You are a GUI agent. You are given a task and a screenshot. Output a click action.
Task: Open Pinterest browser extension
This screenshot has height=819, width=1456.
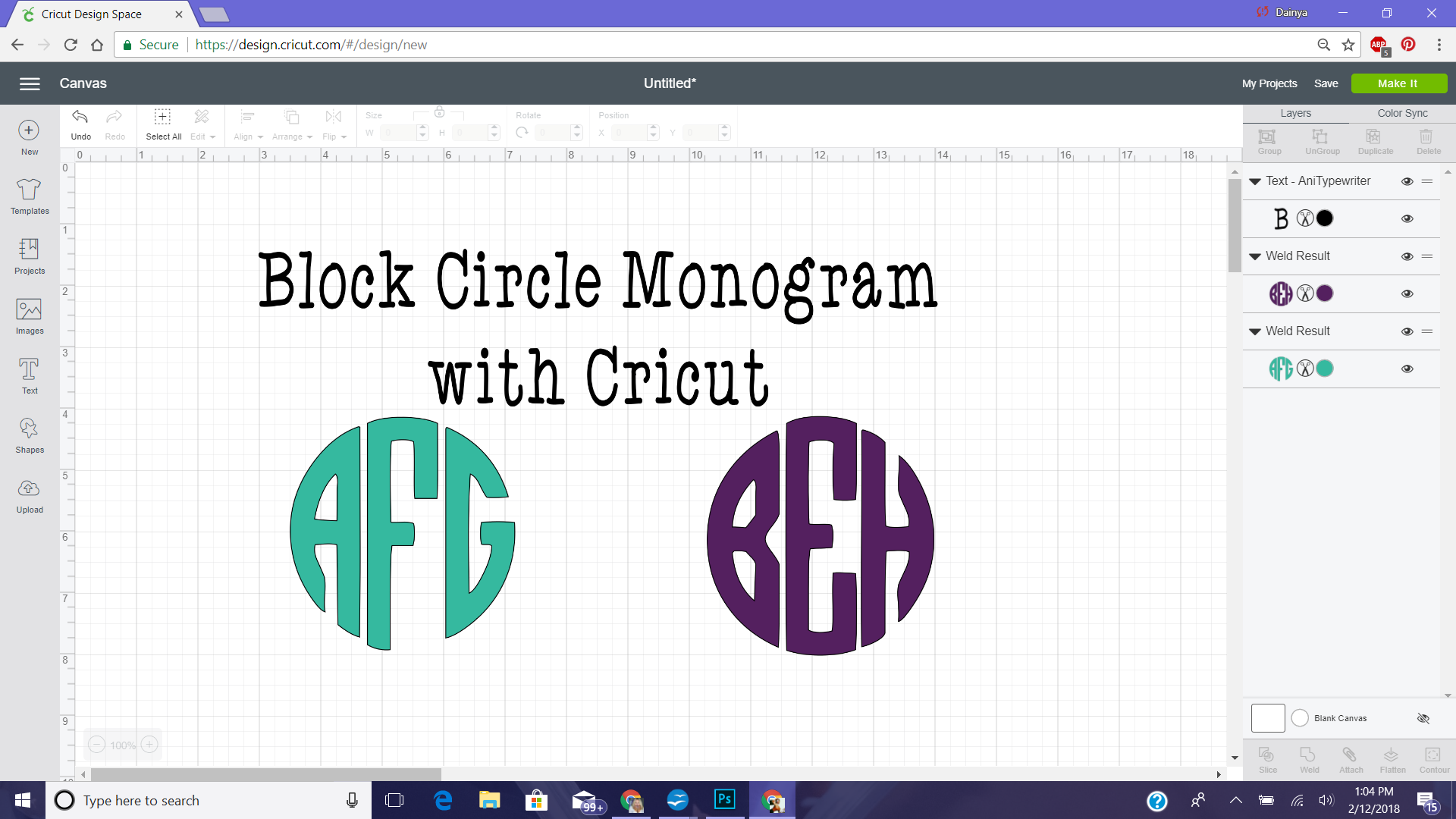pyautogui.click(x=1408, y=45)
